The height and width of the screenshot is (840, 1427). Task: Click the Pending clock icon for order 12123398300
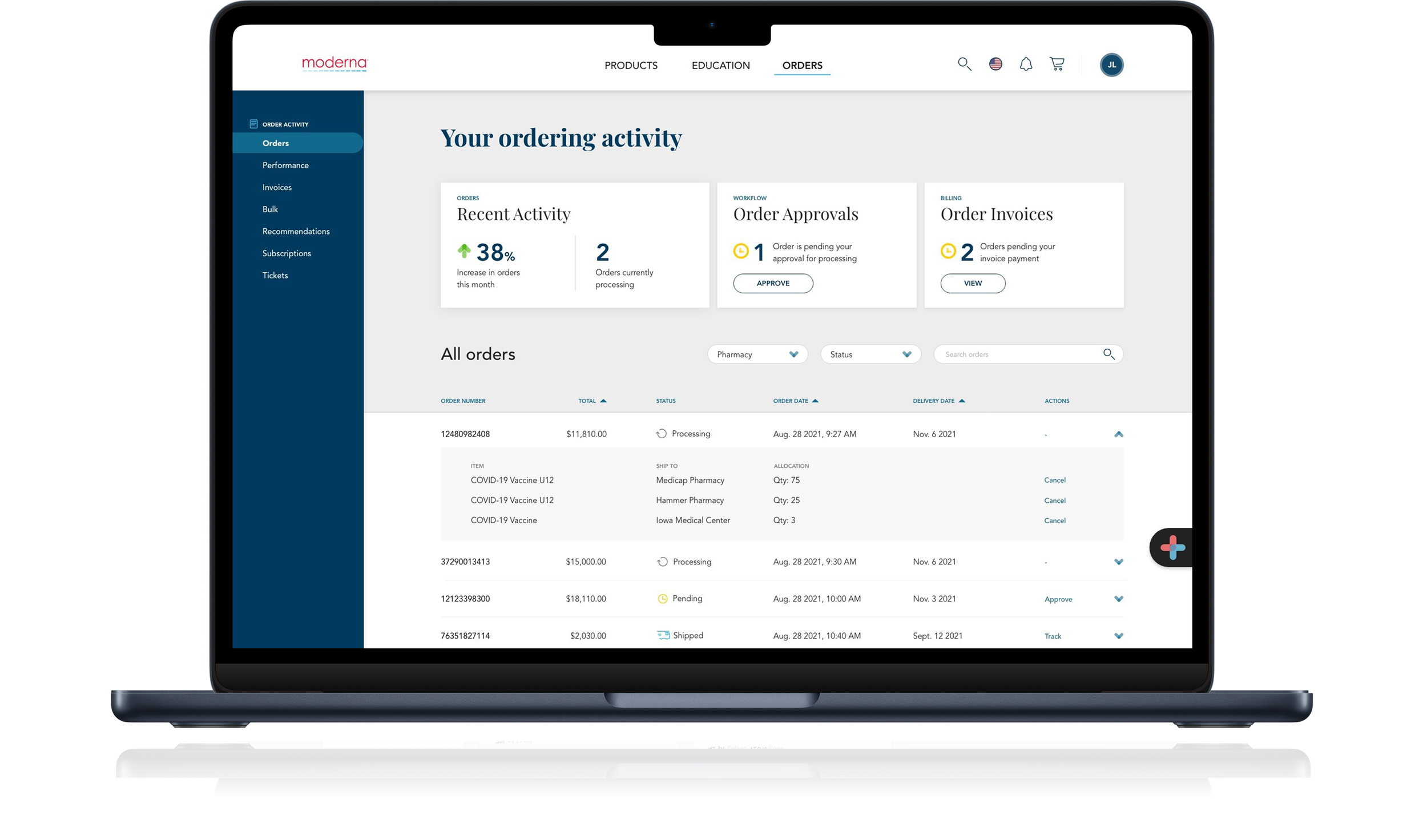pyautogui.click(x=662, y=599)
